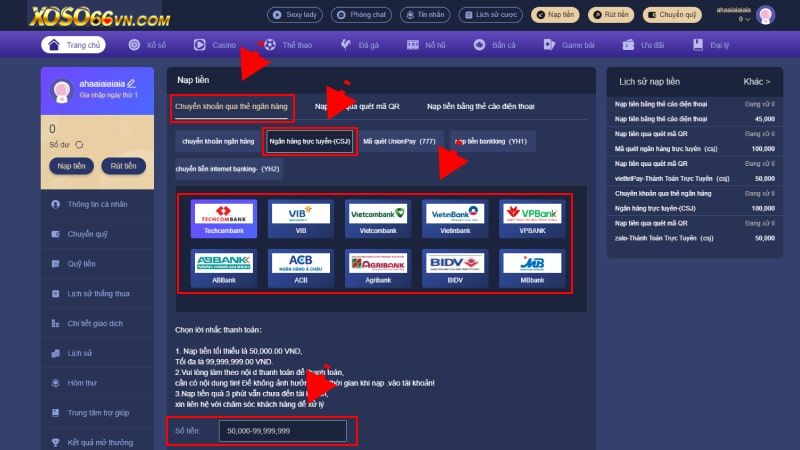Select BIDV bank logo
The width and height of the screenshot is (800, 450).
455,268
